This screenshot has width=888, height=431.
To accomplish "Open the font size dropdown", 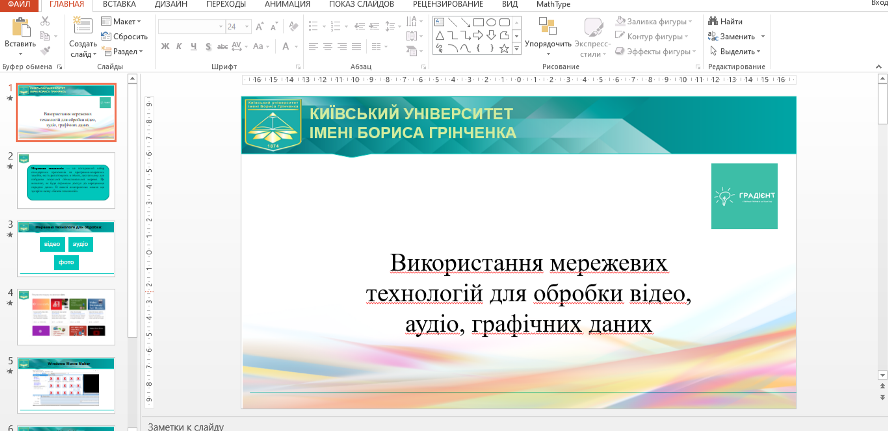I will 248,26.
